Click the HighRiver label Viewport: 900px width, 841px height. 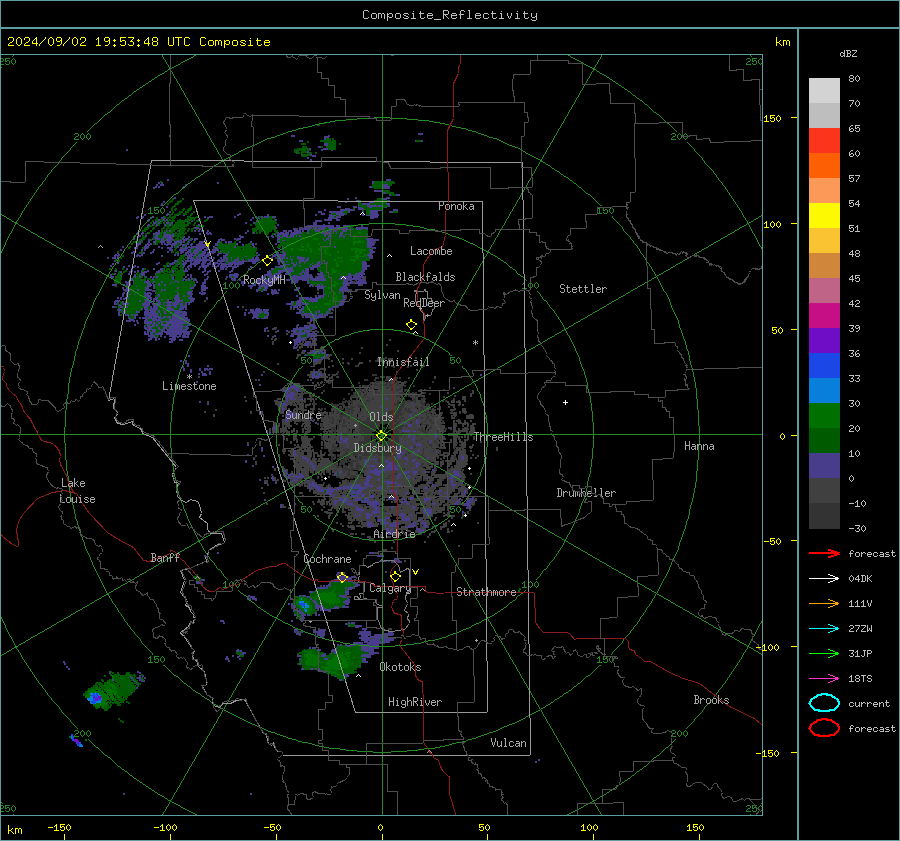415,702
